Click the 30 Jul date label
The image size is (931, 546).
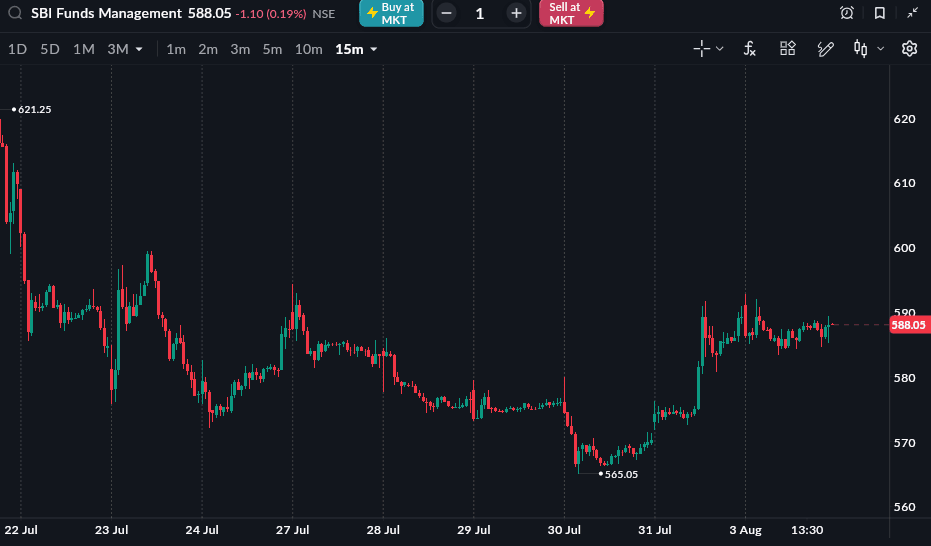[x=564, y=530]
